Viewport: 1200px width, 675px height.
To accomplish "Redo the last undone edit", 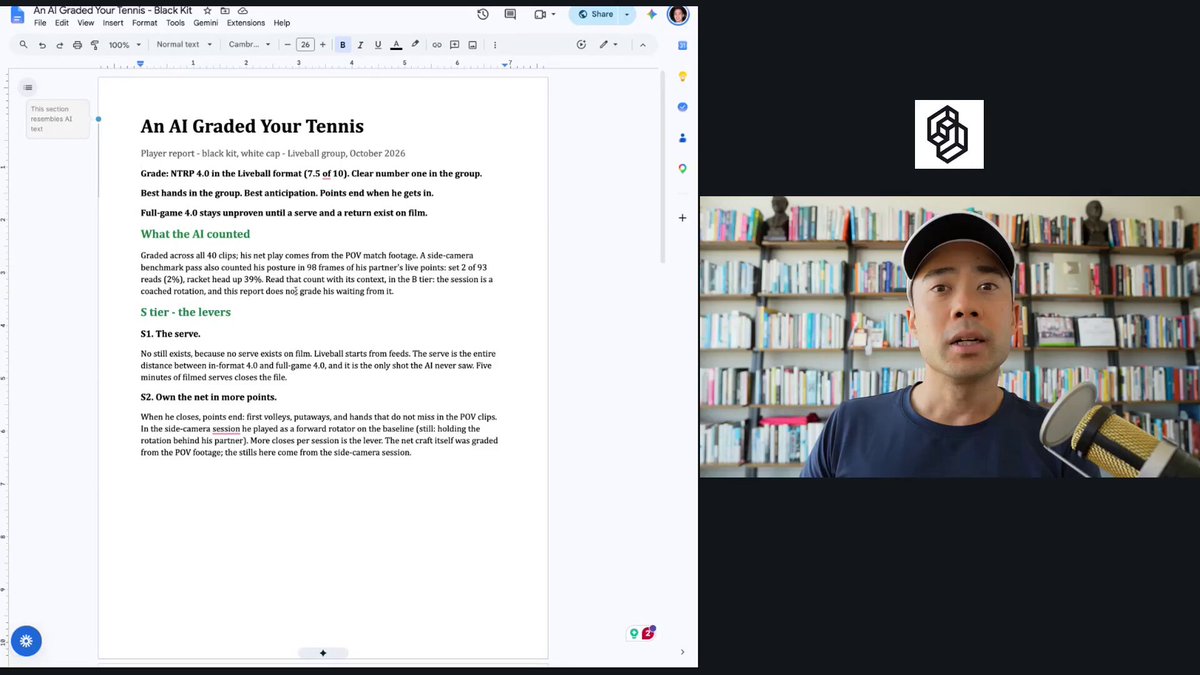I will pyautogui.click(x=60, y=44).
